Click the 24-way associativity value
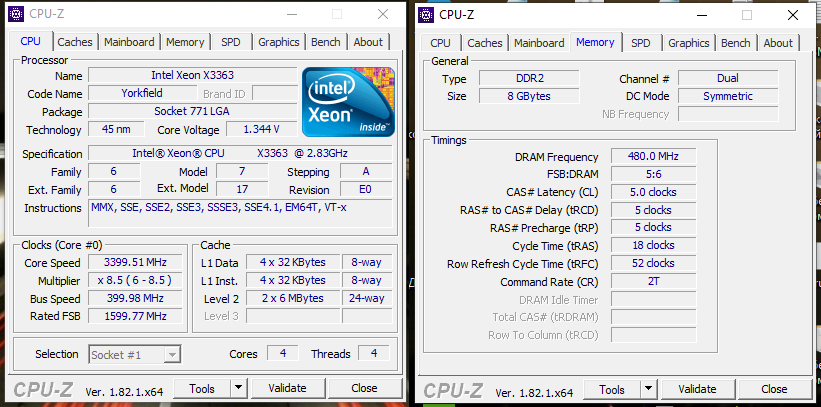 (367, 298)
